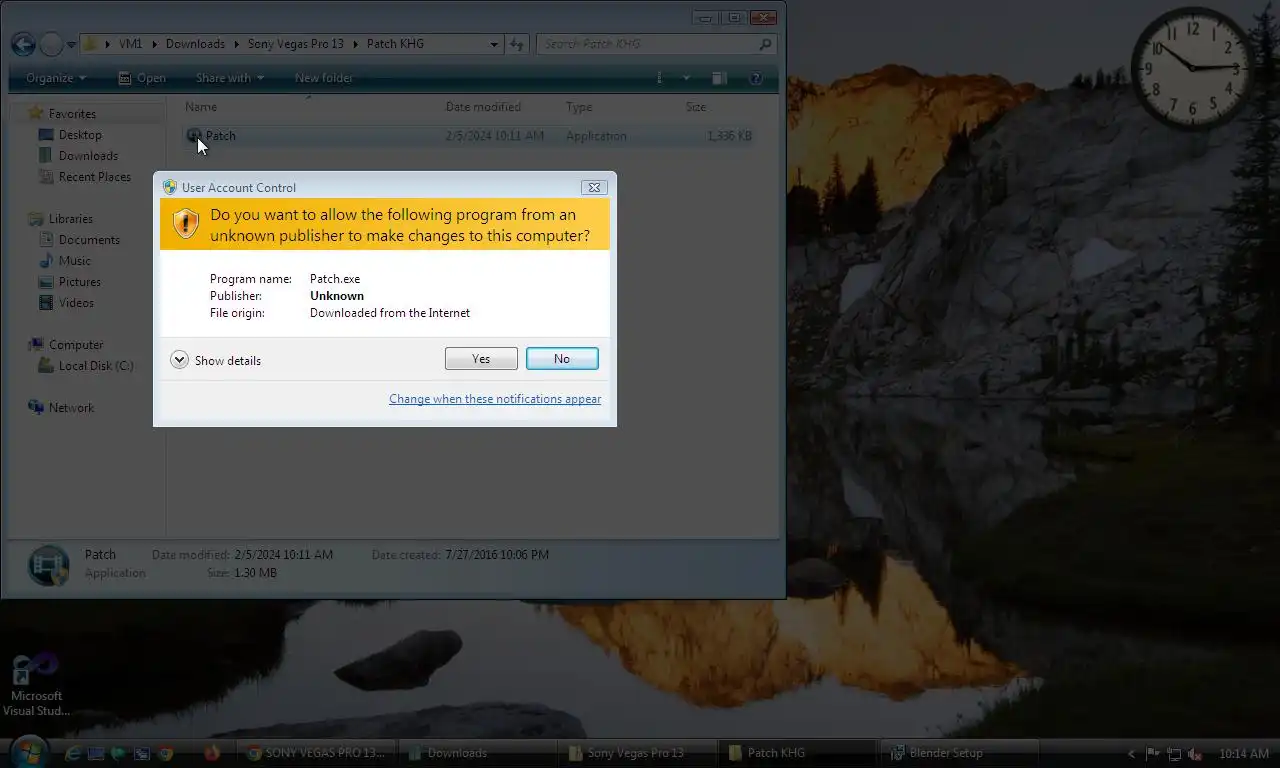This screenshot has width=1280, height=768.
Task: Launch Chrome from quick launch bar
Action: click(166, 754)
